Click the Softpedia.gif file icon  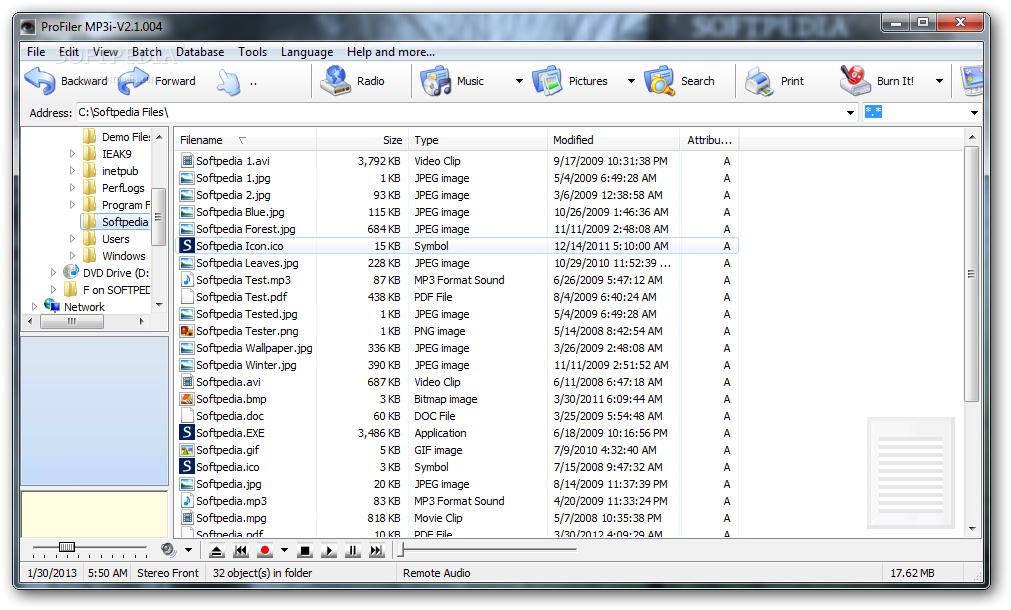[x=187, y=450]
